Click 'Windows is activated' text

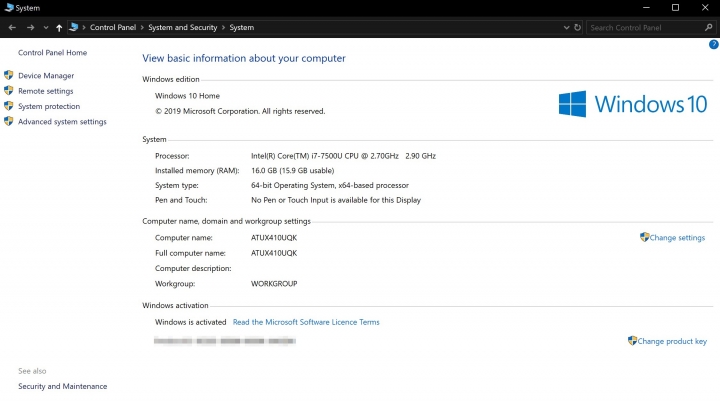tap(191, 322)
